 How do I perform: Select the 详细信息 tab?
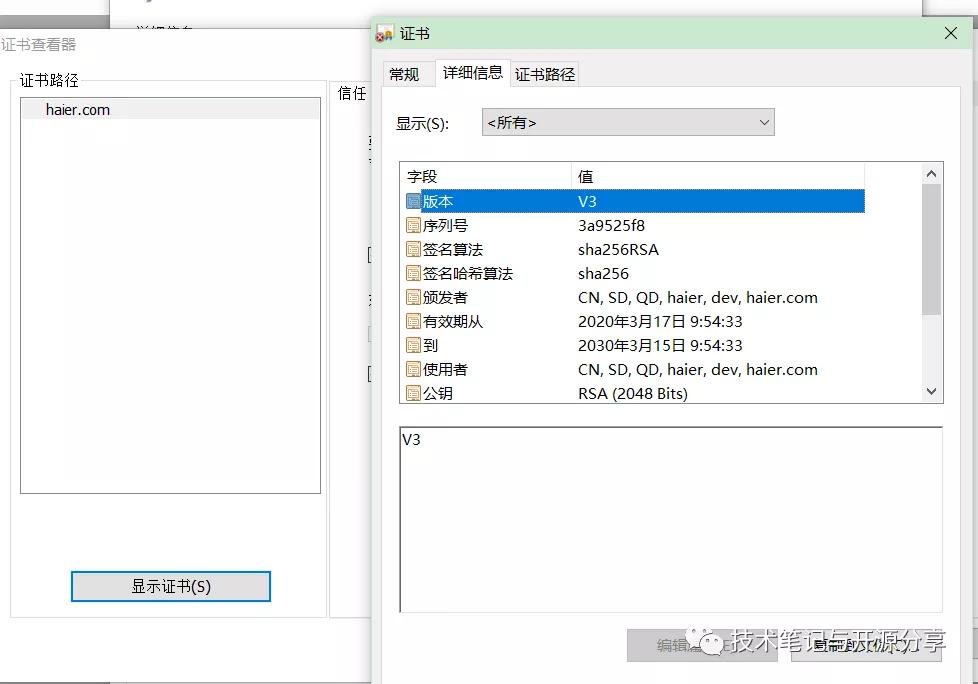coord(472,73)
